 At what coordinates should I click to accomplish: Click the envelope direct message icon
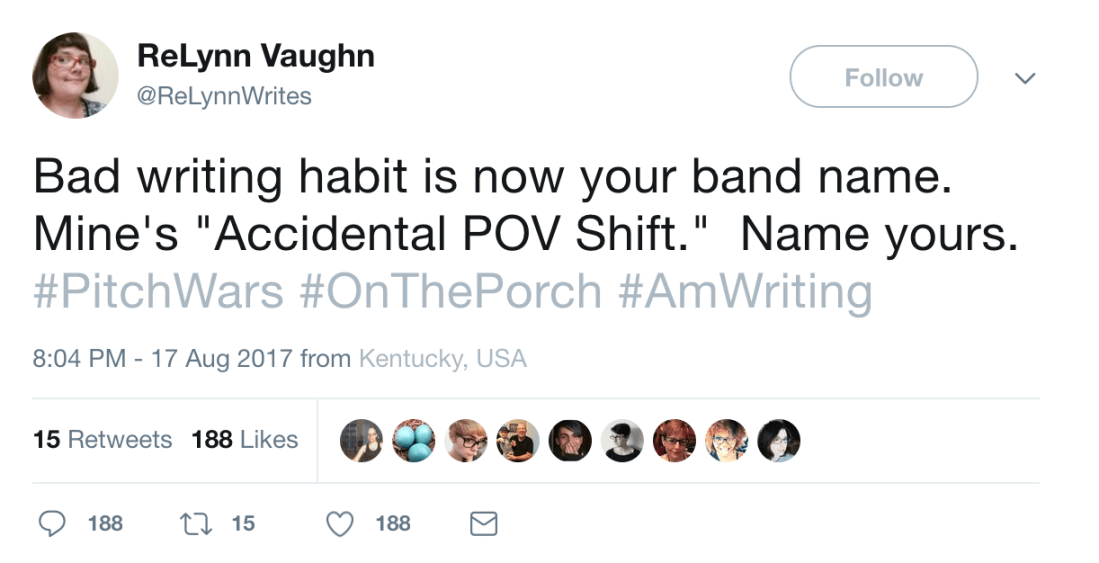point(484,523)
